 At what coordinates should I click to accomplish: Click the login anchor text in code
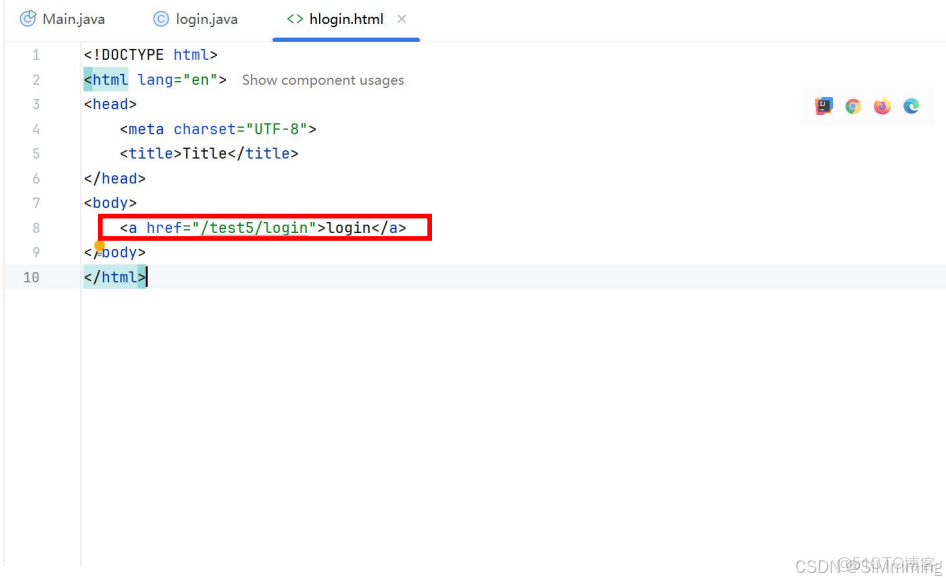tap(350, 228)
